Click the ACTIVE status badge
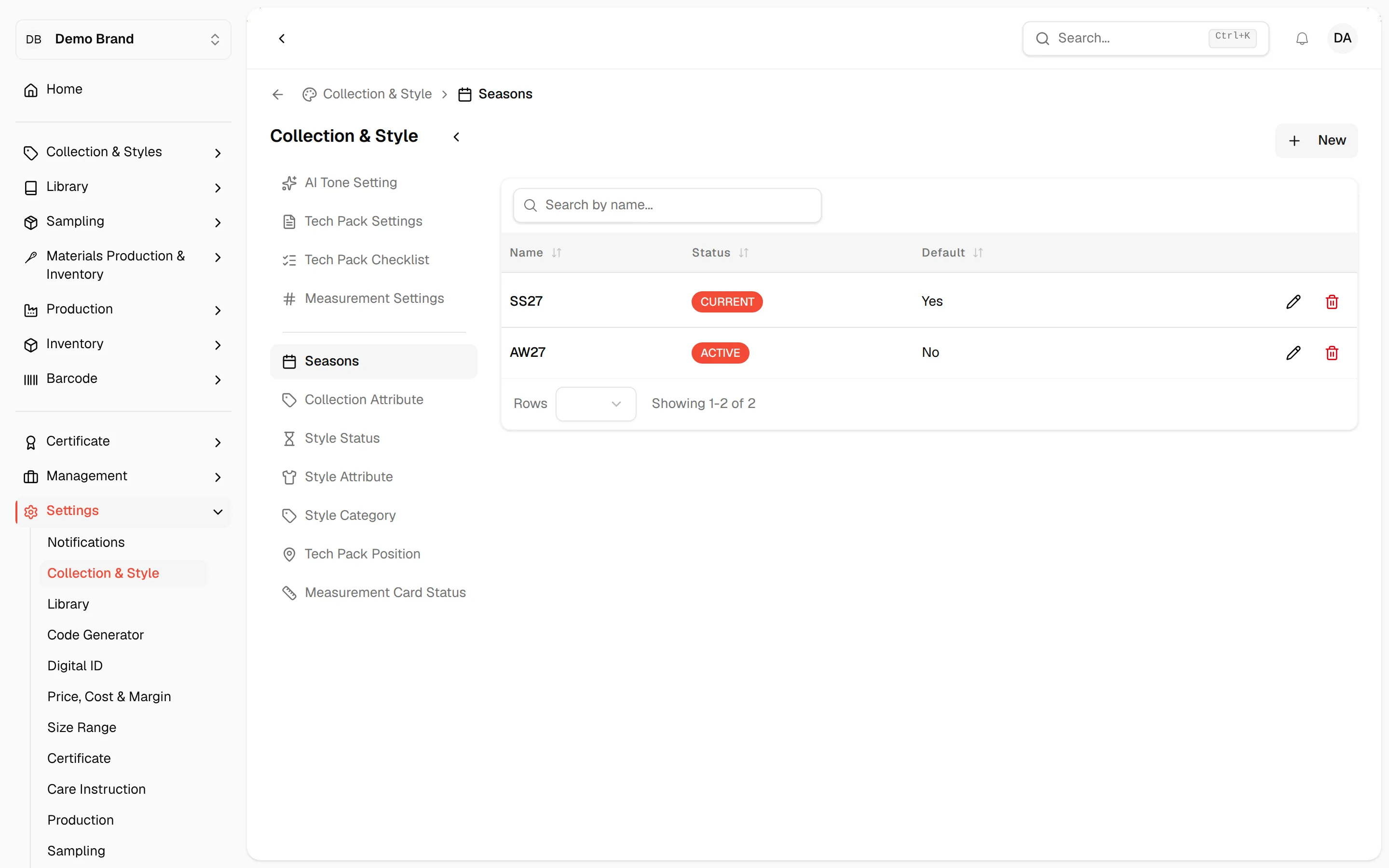This screenshot has width=1389, height=868. (720, 353)
